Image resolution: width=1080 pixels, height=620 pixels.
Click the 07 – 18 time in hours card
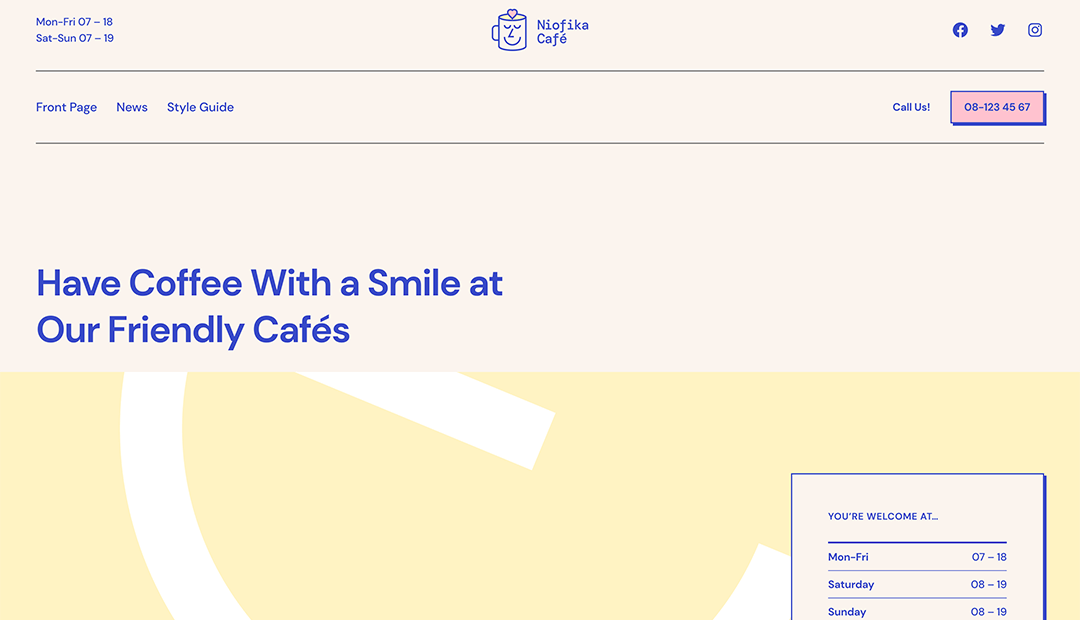click(989, 557)
